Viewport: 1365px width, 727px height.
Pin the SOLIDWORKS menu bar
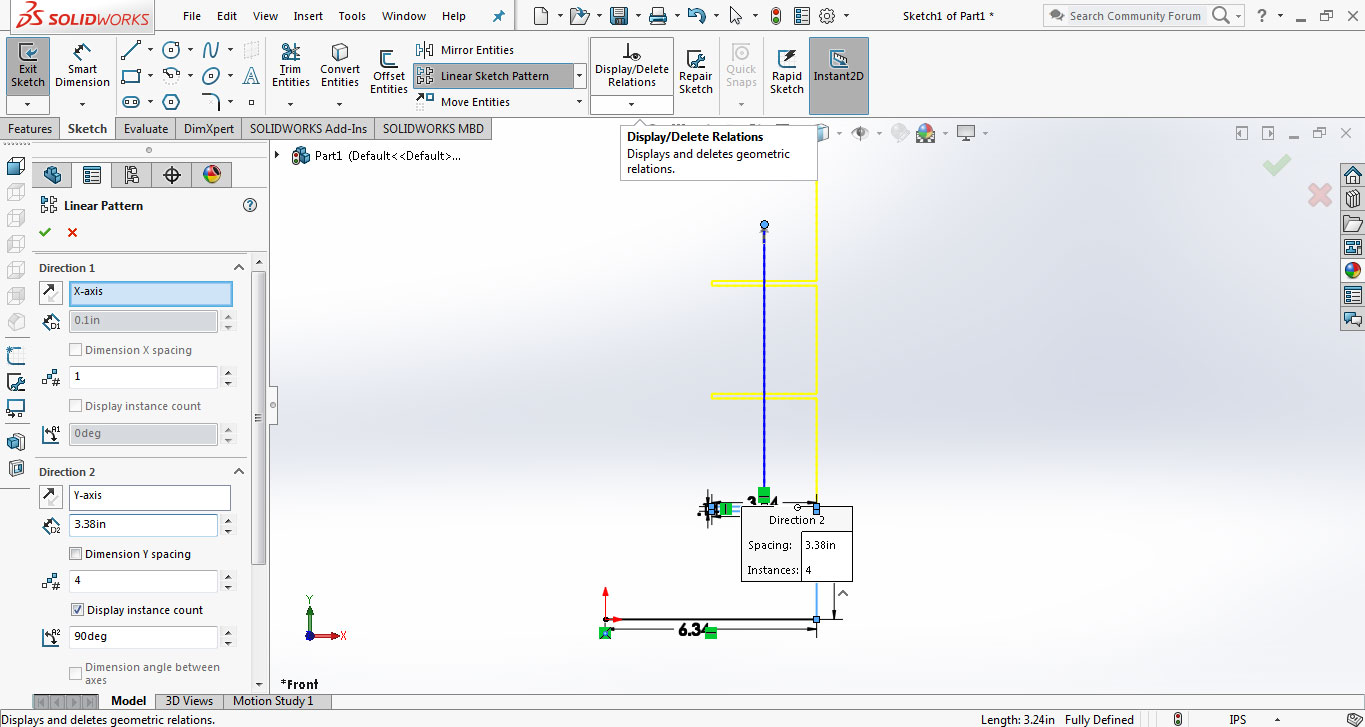[x=499, y=16]
